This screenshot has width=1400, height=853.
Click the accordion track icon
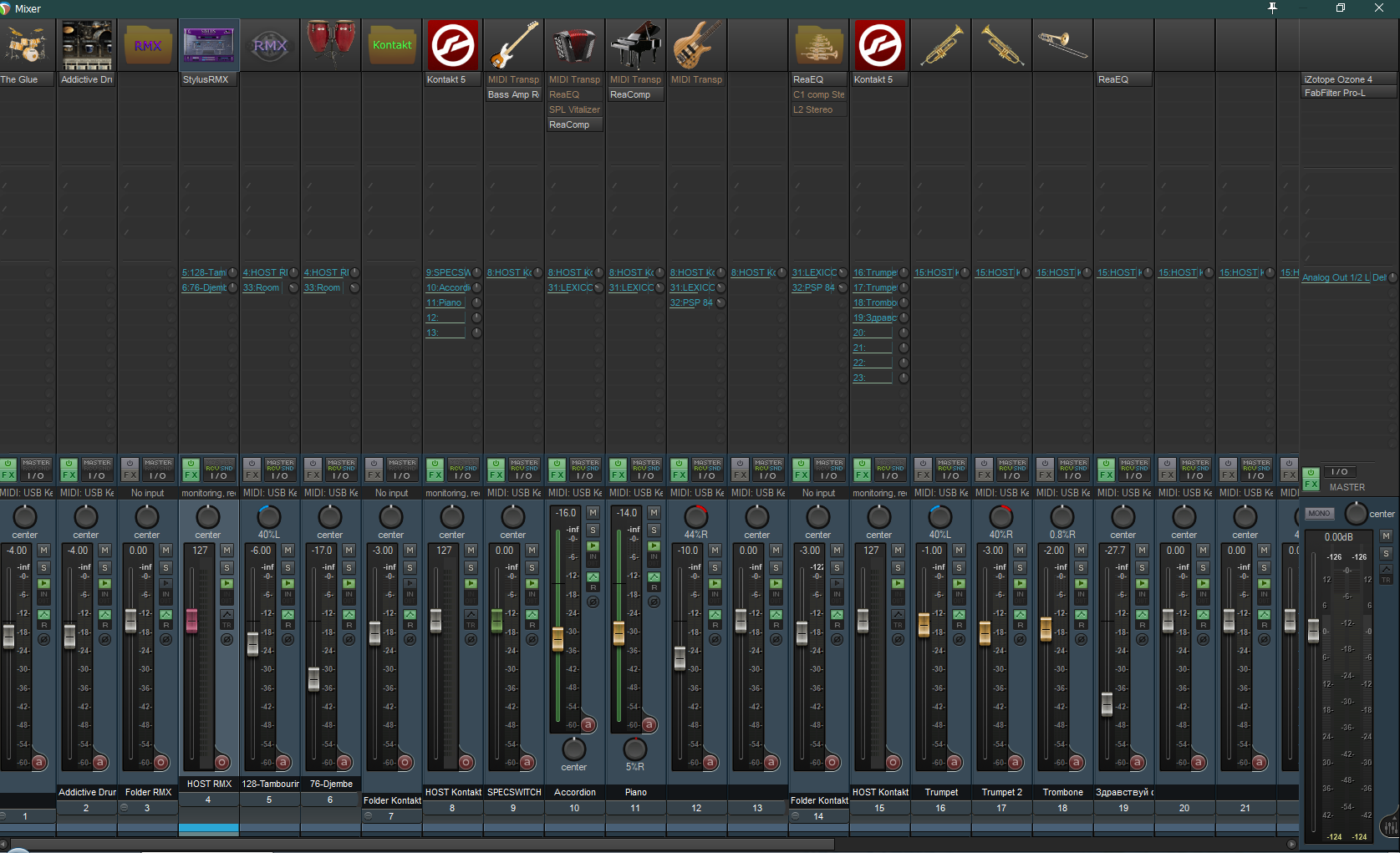pyautogui.click(x=574, y=45)
